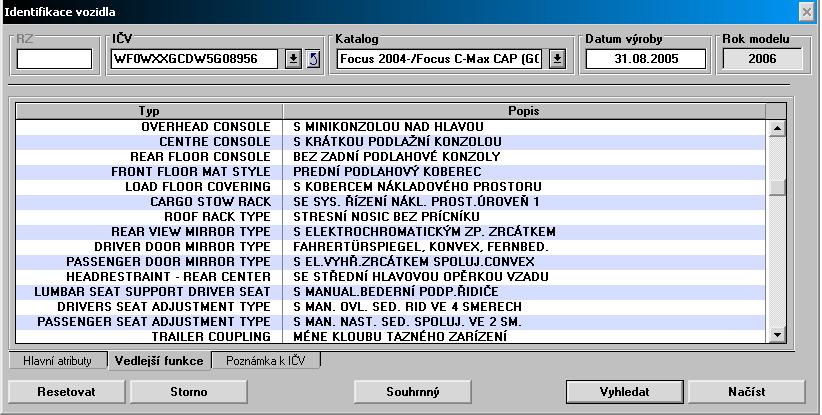Click the scrollbar up arrow in the list
The width and height of the screenshot is (822, 415).
pyautogui.click(x=776, y=128)
